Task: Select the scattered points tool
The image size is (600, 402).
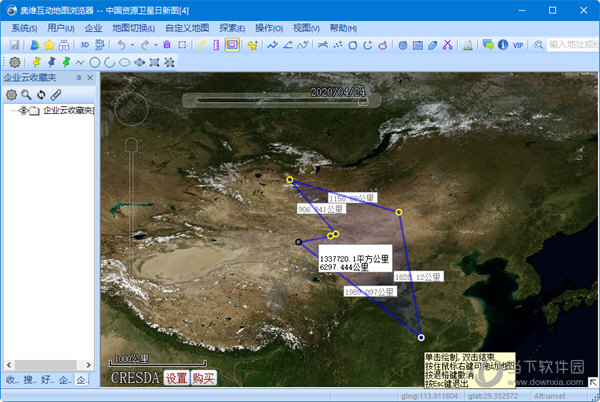Action: 338,45
